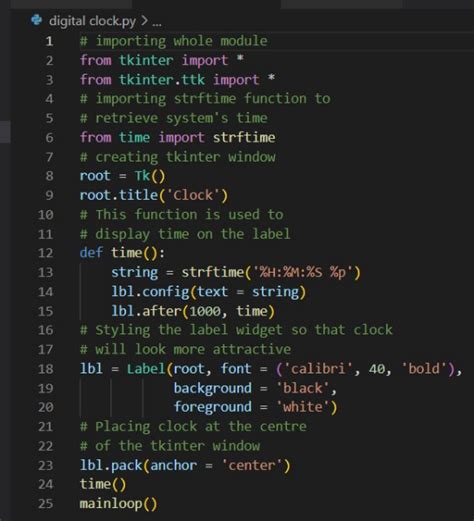Click 'tkinter' in 'from tkinter import *'
Image resolution: width=474 pixels, height=521 pixels.
(146, 60)
